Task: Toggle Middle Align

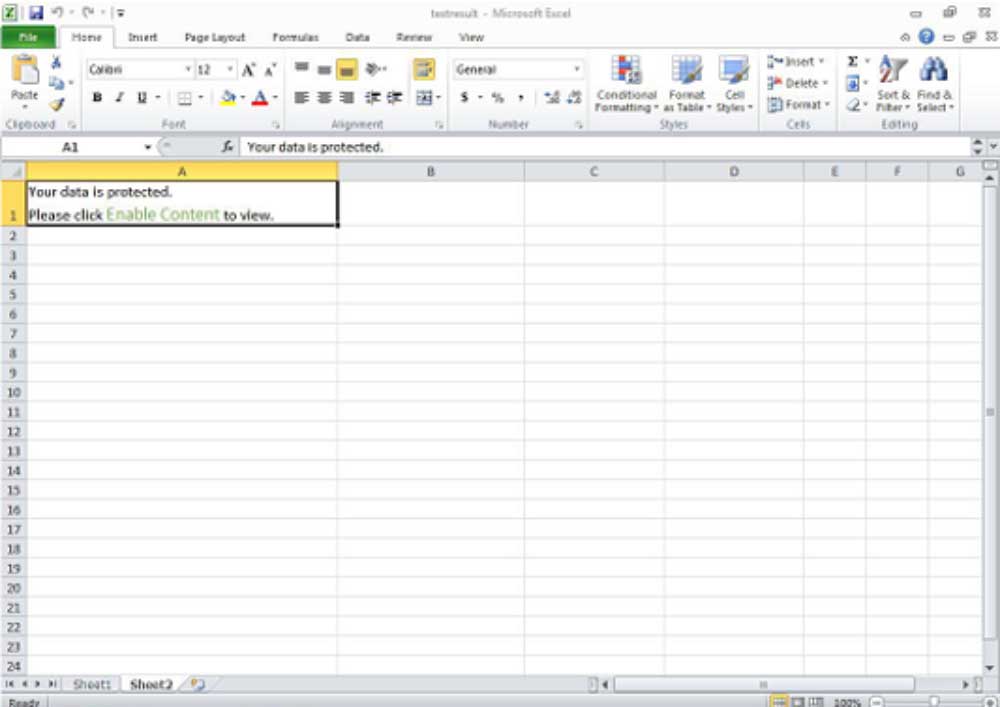Action: (x=324, y=69)
